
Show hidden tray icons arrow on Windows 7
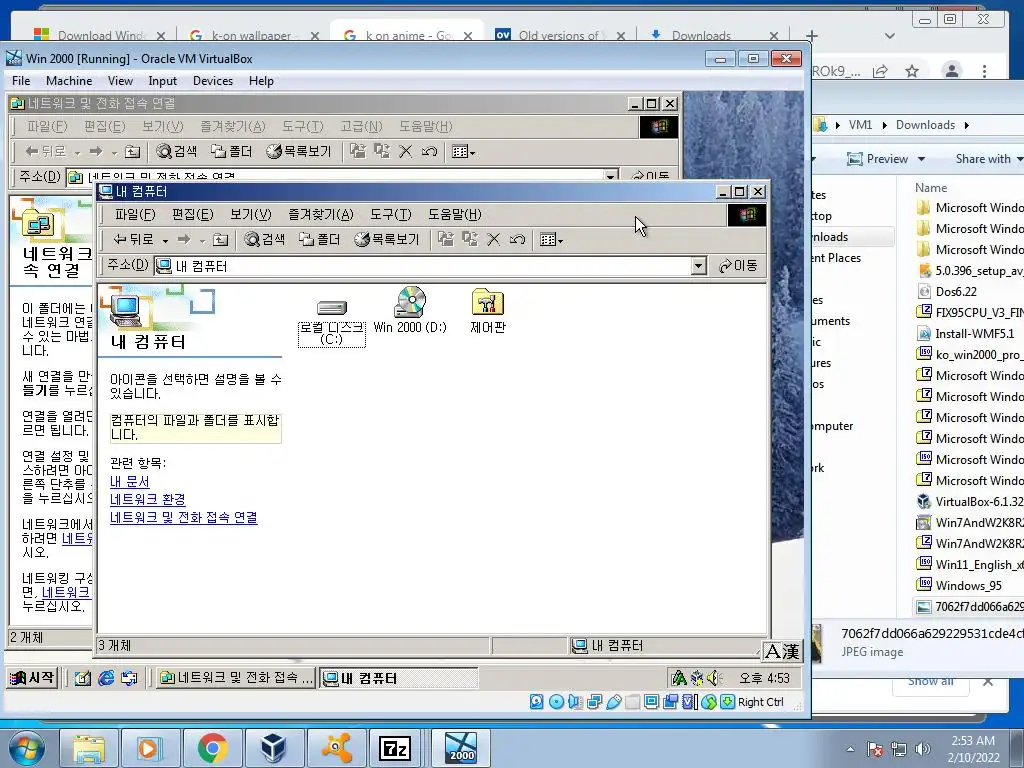point(850,749)
